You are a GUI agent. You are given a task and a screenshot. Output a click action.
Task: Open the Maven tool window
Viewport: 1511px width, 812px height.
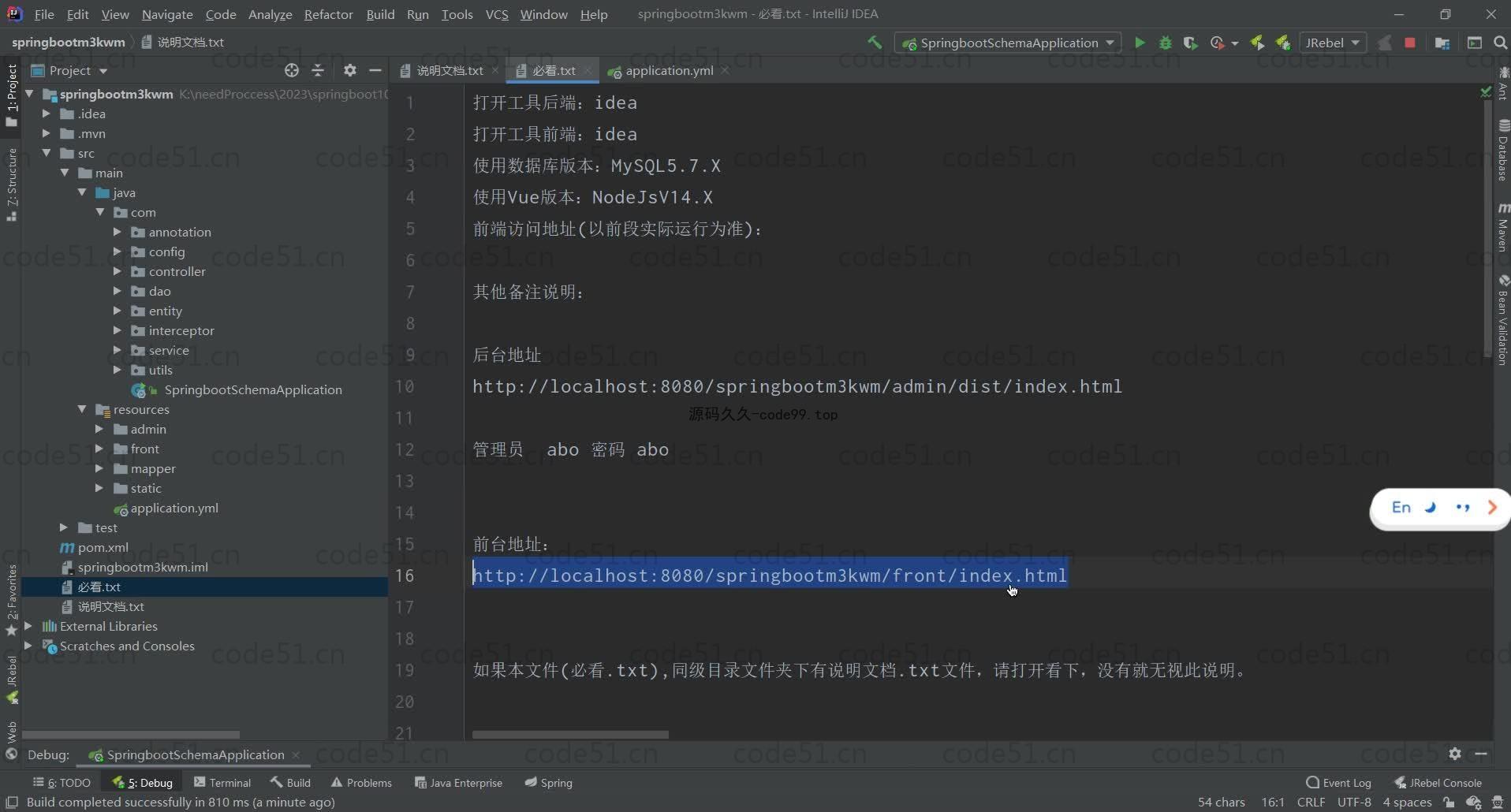tap(1503, 228)
